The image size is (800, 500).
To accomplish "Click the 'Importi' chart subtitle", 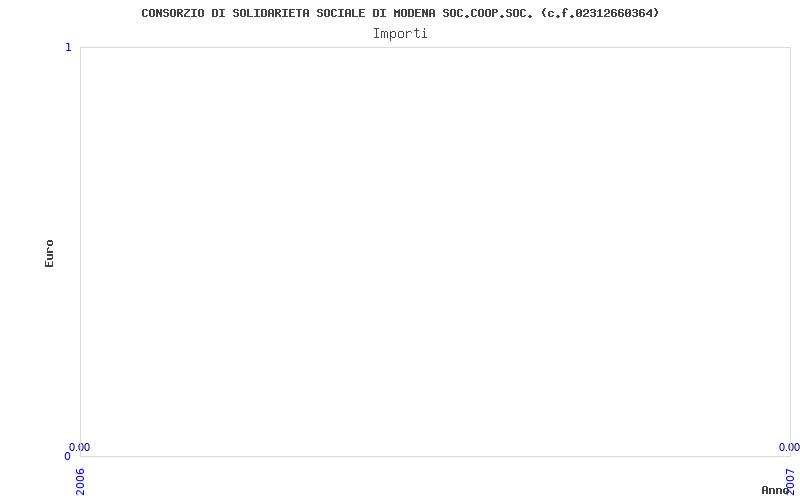I will 400,34.
